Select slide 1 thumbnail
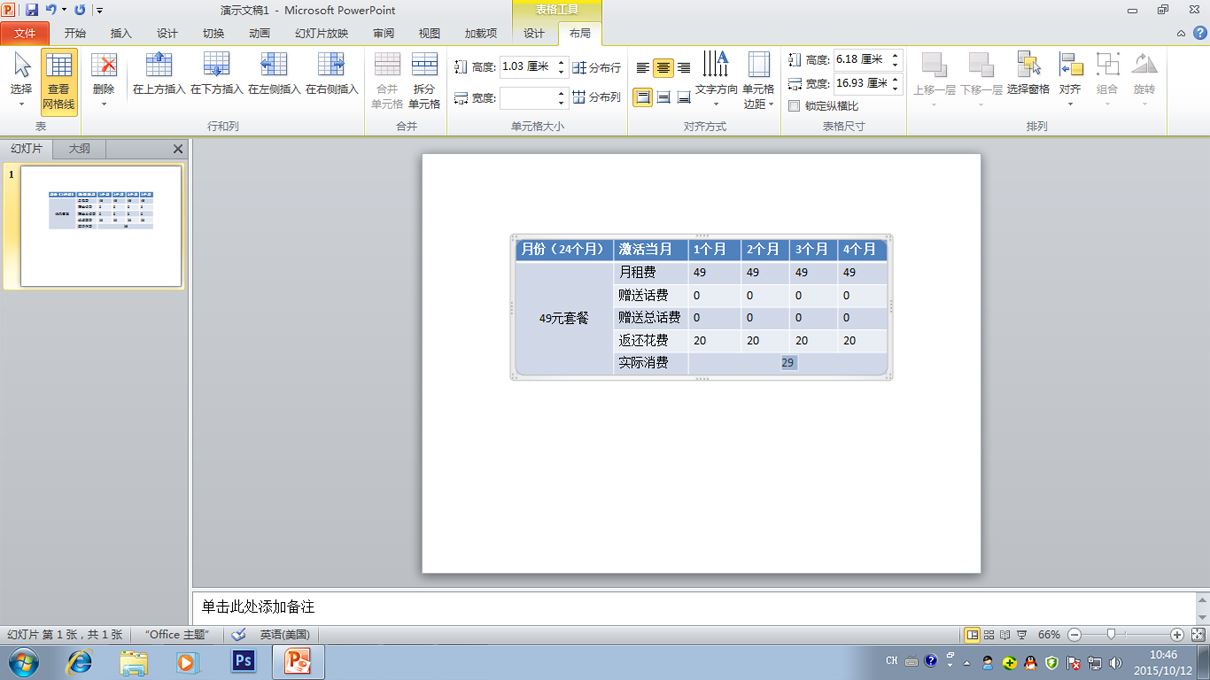The width and height of the screenshot is (1210, 680). [x=101, y=226]
